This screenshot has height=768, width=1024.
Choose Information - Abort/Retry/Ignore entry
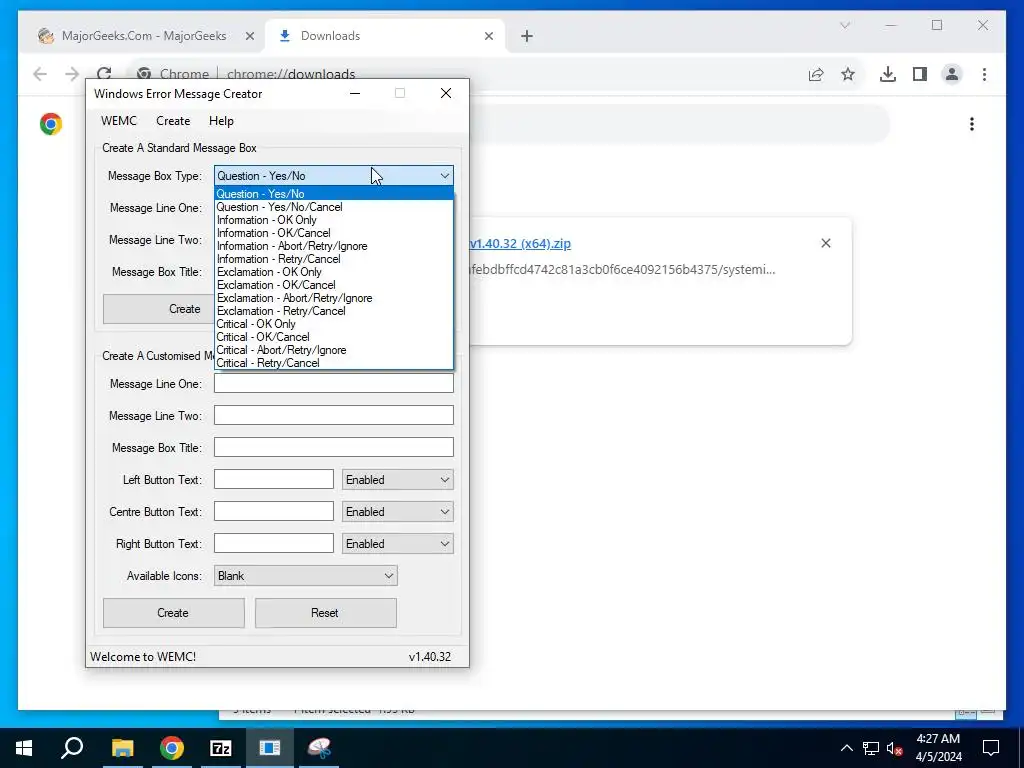coord(334,246)
